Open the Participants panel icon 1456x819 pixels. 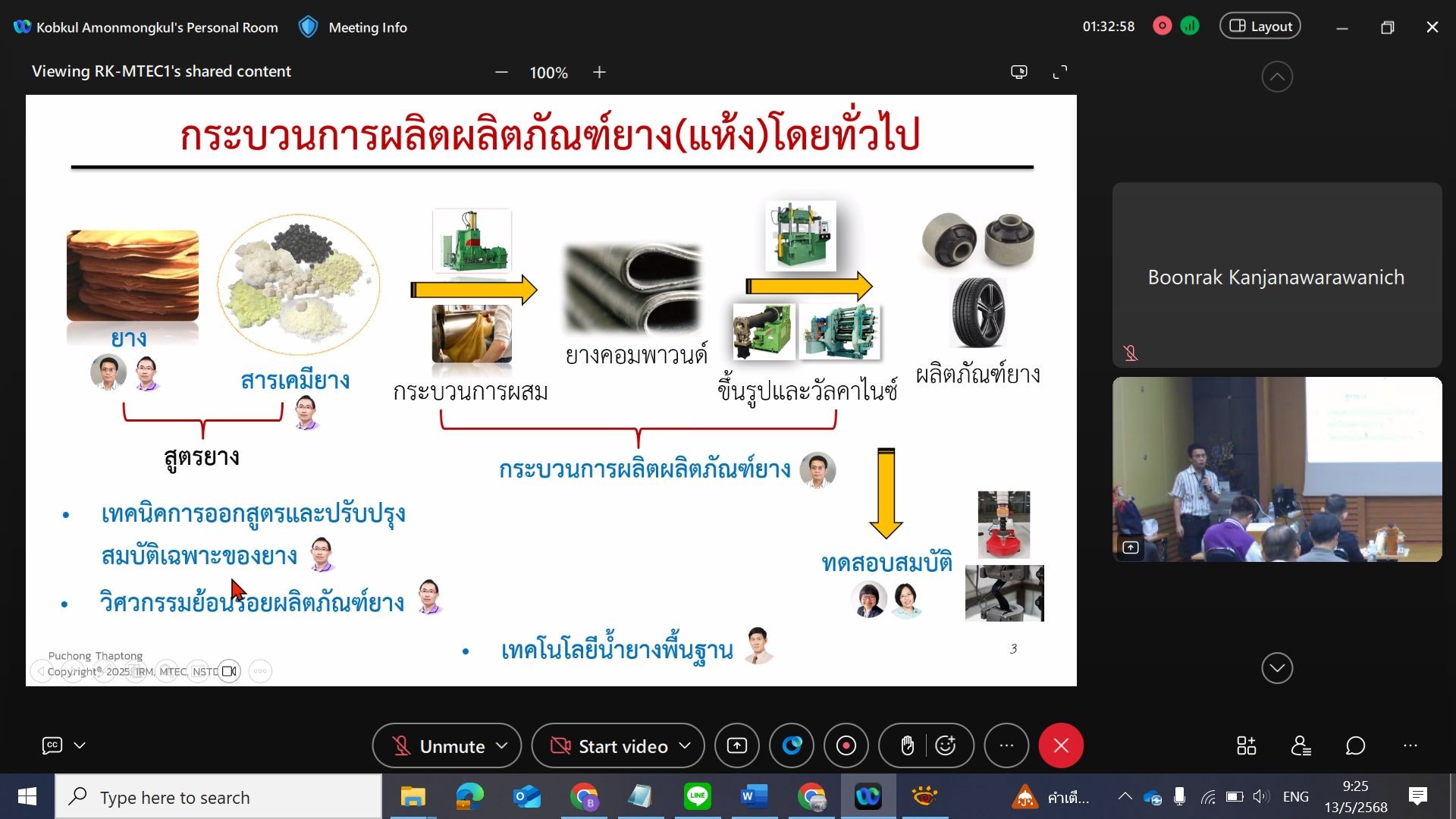click(1301, 746)
